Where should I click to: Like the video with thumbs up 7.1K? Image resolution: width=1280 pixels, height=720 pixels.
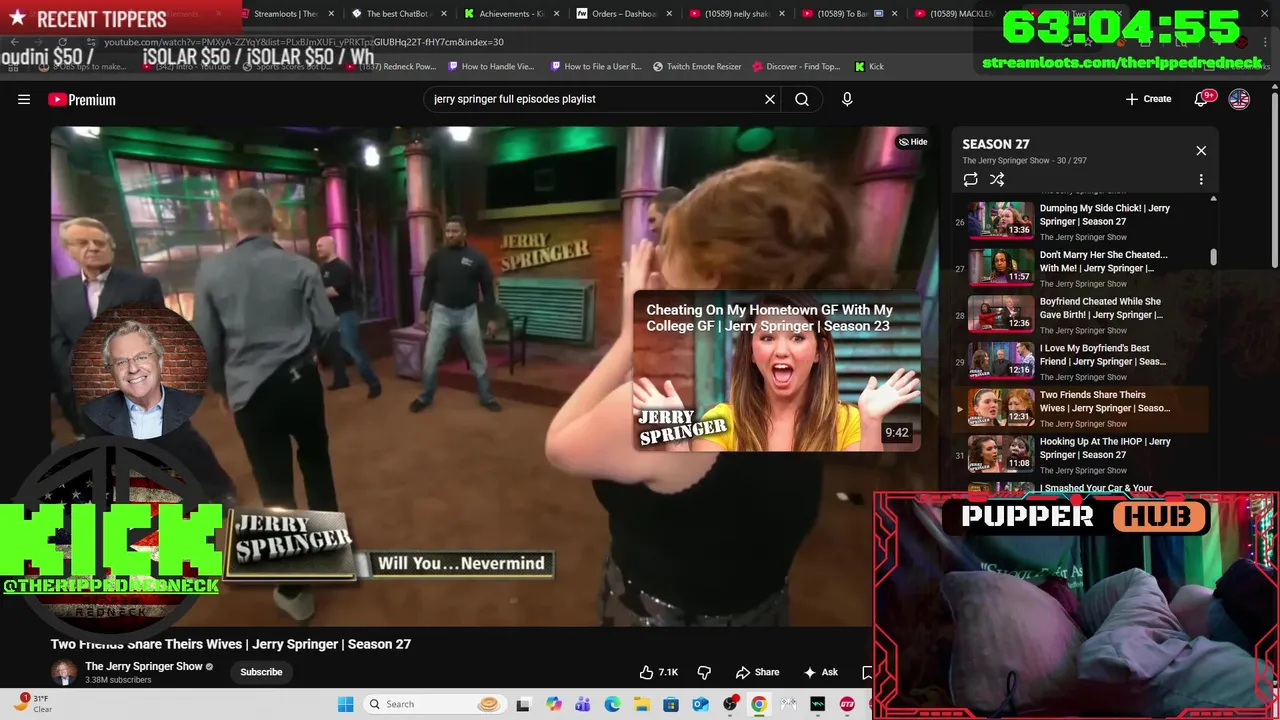pyautogui.click(x=659, y=672)
